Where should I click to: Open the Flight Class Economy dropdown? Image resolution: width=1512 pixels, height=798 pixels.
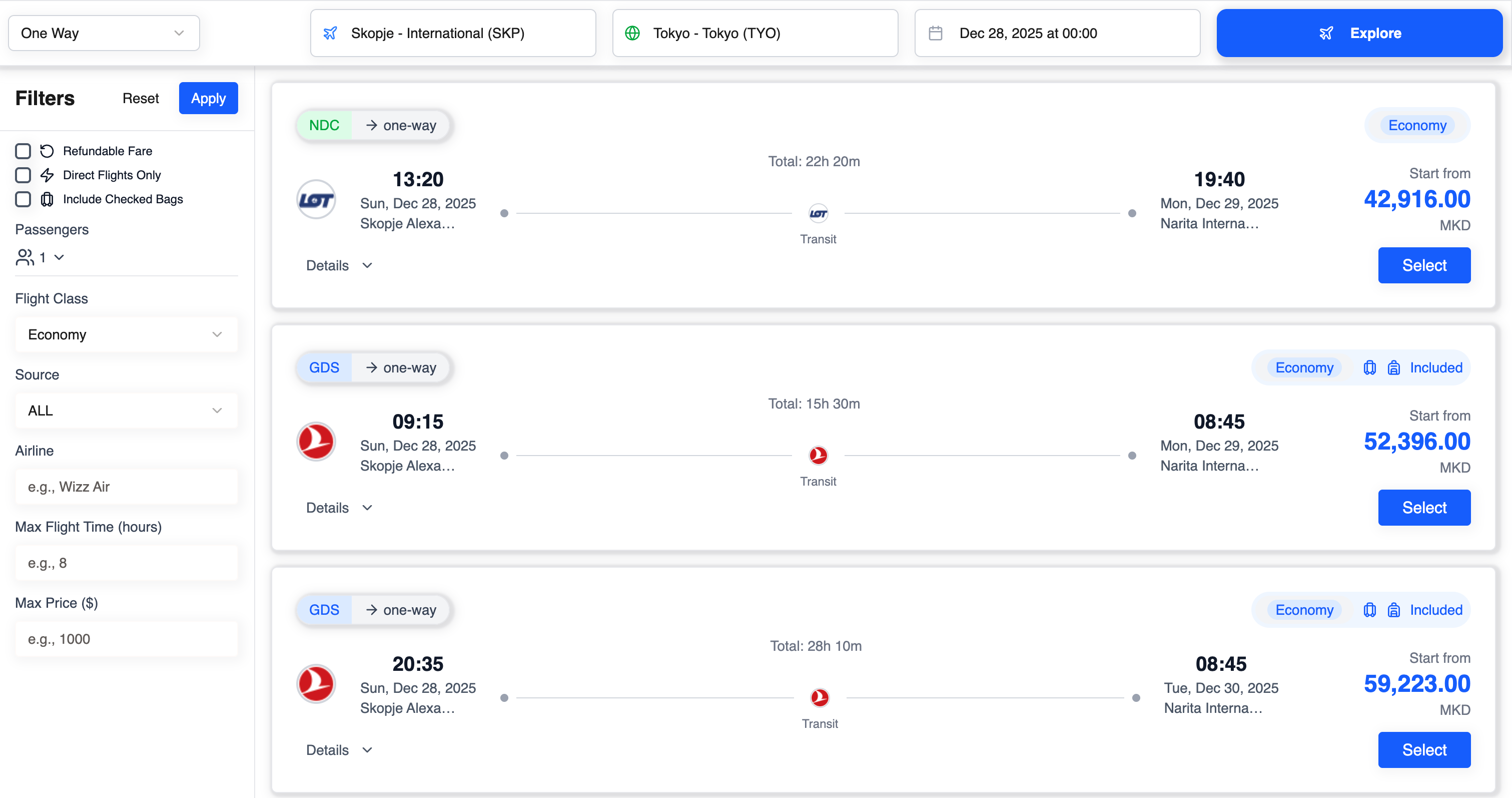126,334
